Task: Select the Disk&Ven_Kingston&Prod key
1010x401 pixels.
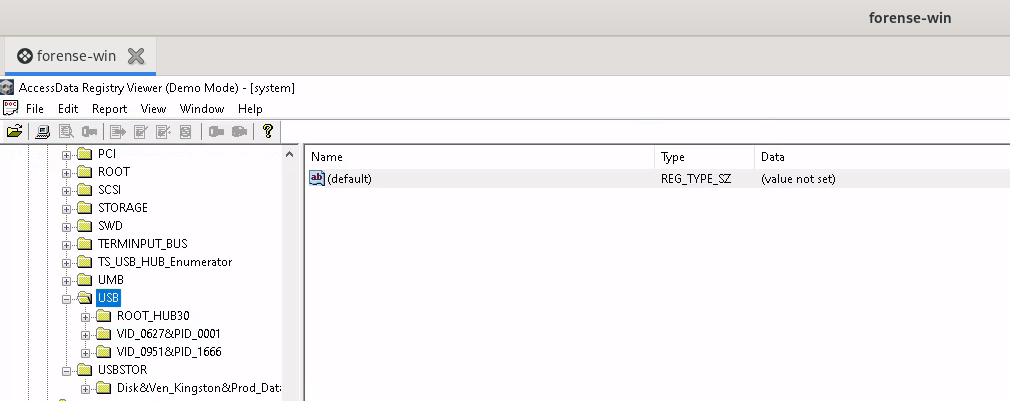Action: 198,388
